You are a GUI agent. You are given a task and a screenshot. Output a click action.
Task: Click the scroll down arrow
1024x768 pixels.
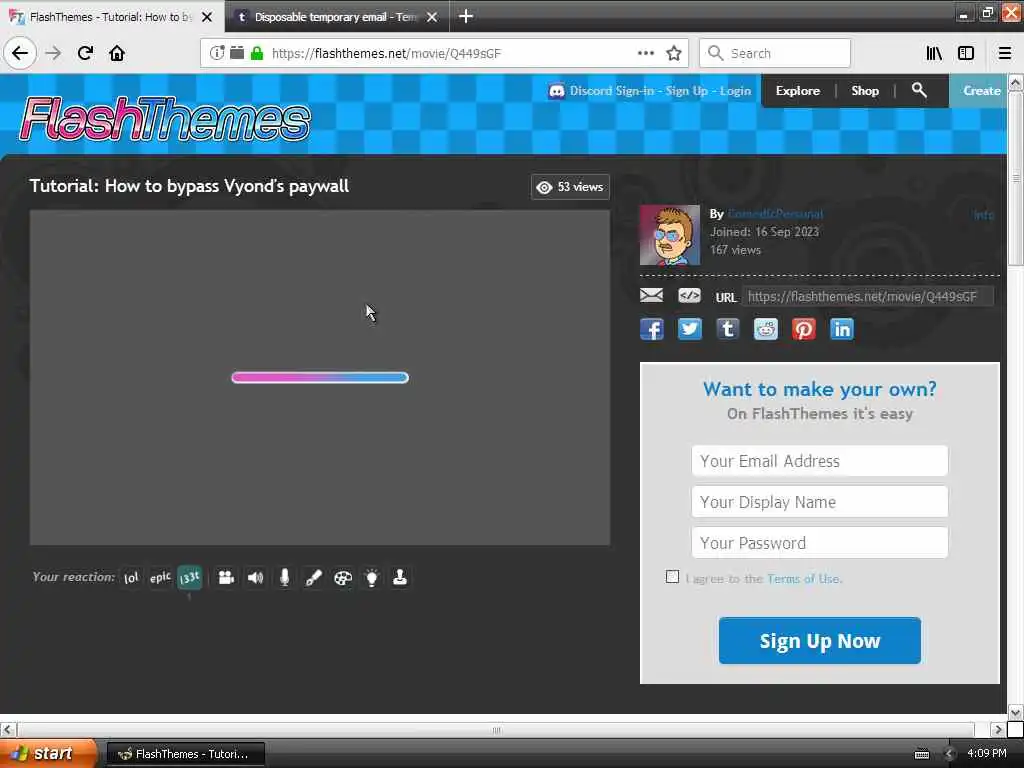tap(1015, 712)
